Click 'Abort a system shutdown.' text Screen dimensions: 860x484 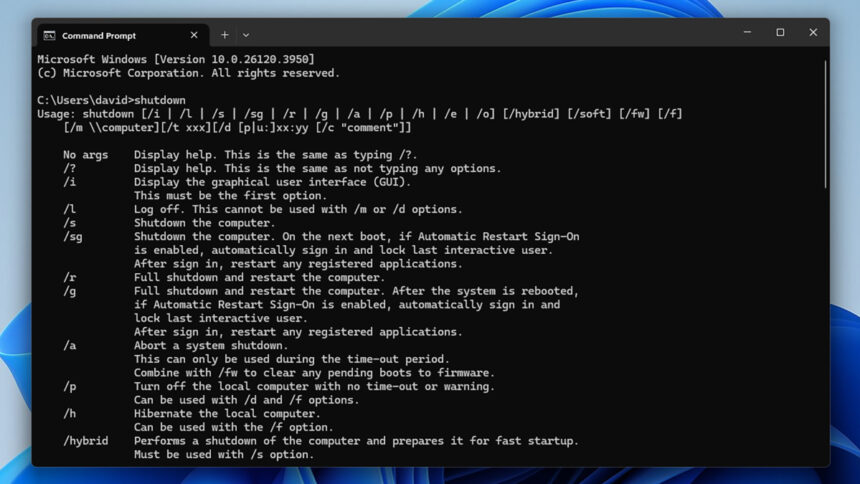pyautogui.click(x=211, y=346)
